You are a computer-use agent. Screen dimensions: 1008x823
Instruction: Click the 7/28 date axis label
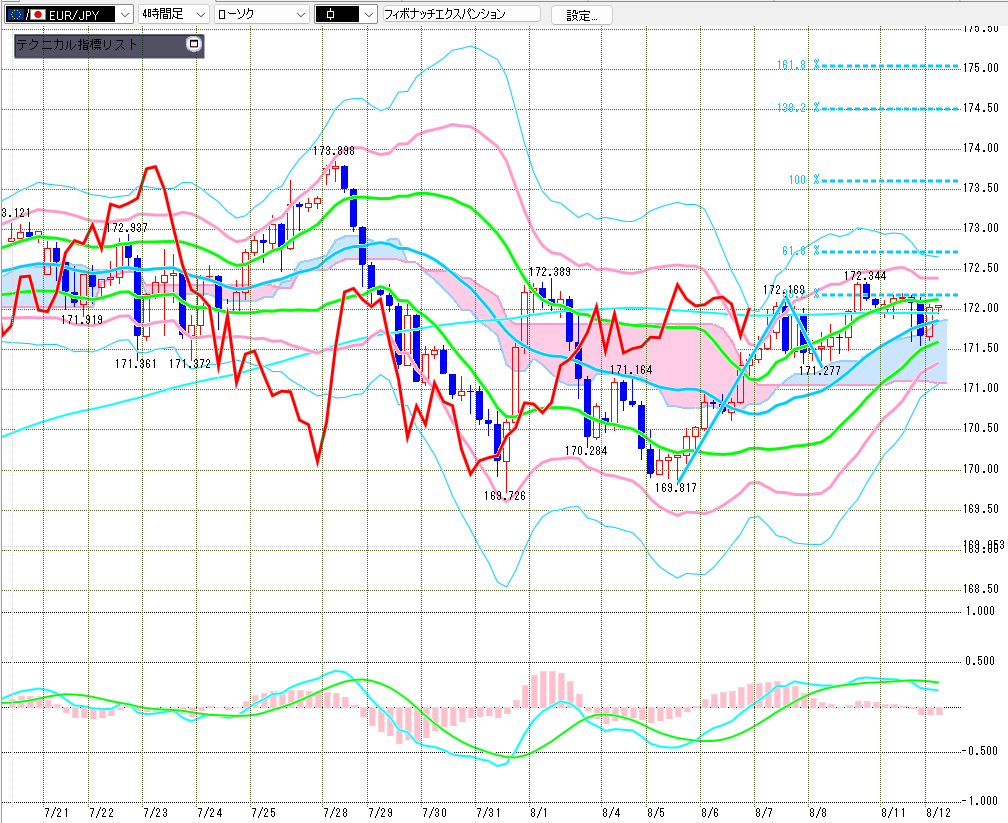(336, 813)
